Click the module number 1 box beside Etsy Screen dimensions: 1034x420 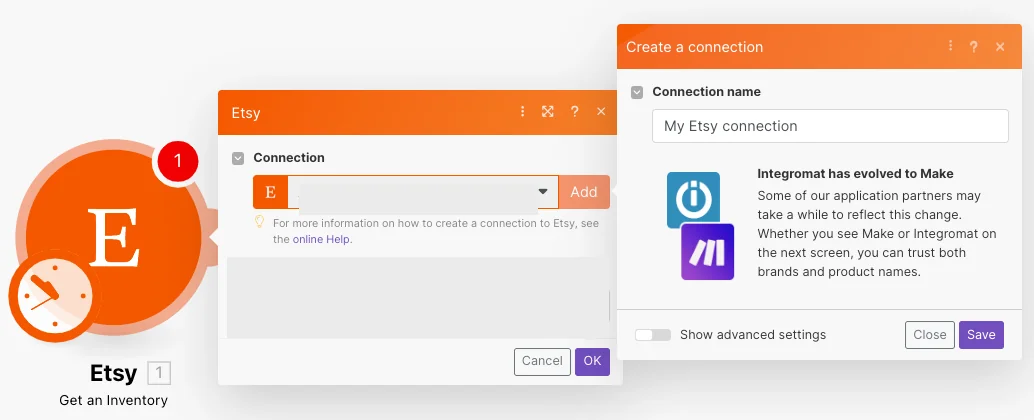(x=159, y=374)
